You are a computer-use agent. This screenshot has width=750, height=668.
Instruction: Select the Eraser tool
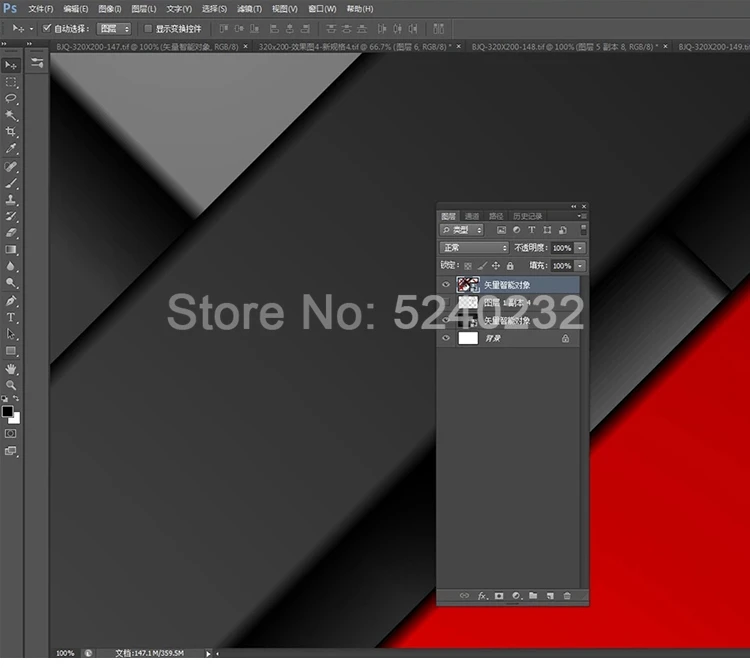pyautogui.click(x=11, y=233)
